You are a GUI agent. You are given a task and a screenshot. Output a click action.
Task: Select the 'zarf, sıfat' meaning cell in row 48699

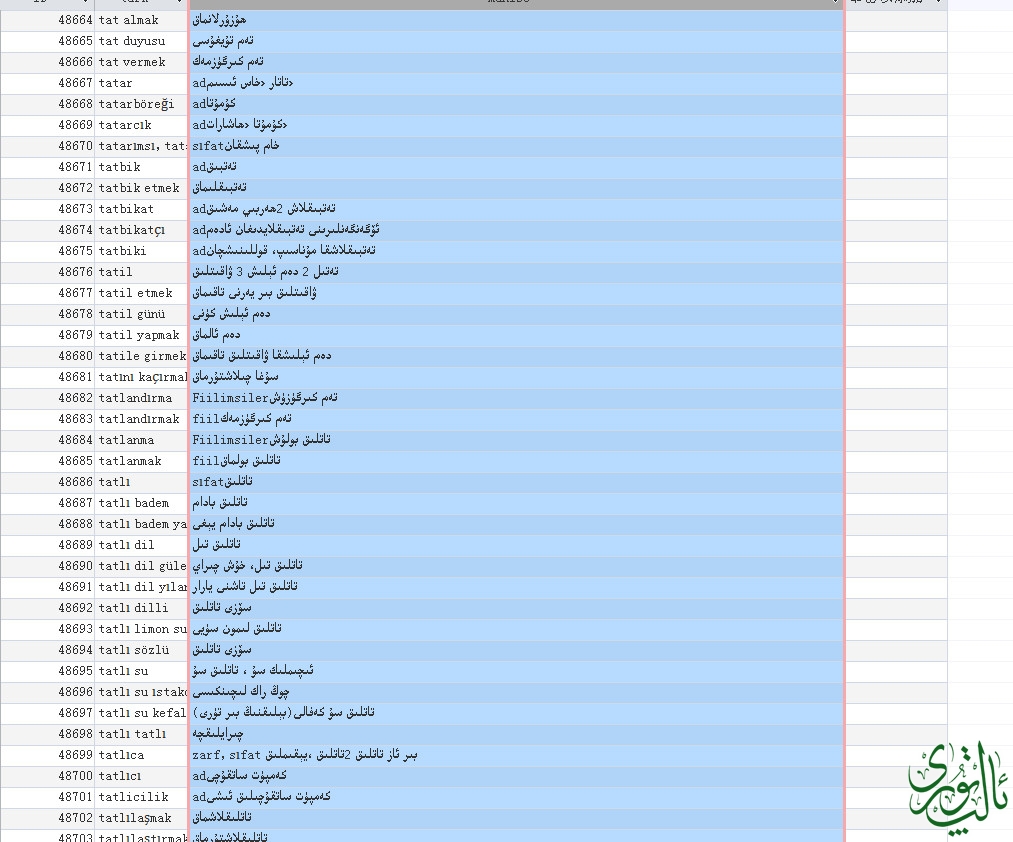(x=516, y=755)
